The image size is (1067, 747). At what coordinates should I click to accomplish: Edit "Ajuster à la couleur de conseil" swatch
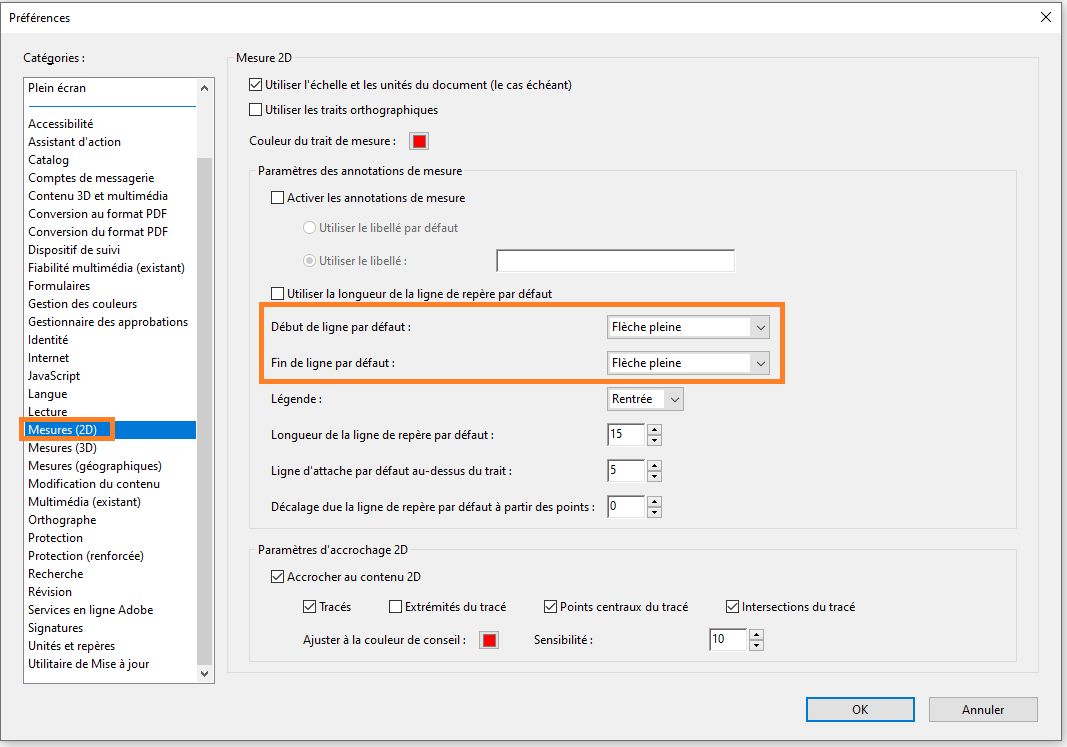pyautogui.click(x=488, y=639)
